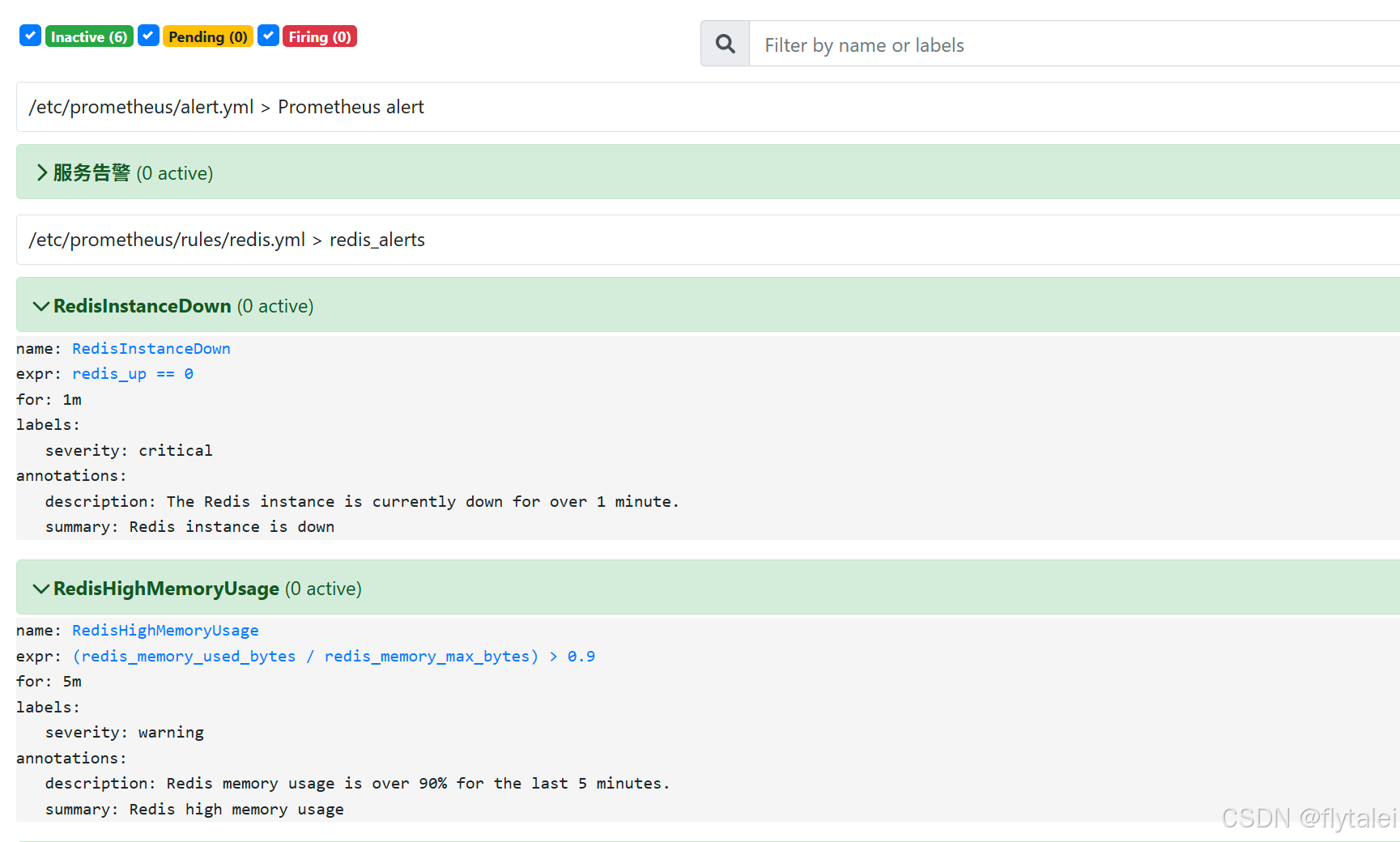Click 'summary: Redis high memory usage' text
This screenshot has height=842, width=1400.
tap(194, 809)
